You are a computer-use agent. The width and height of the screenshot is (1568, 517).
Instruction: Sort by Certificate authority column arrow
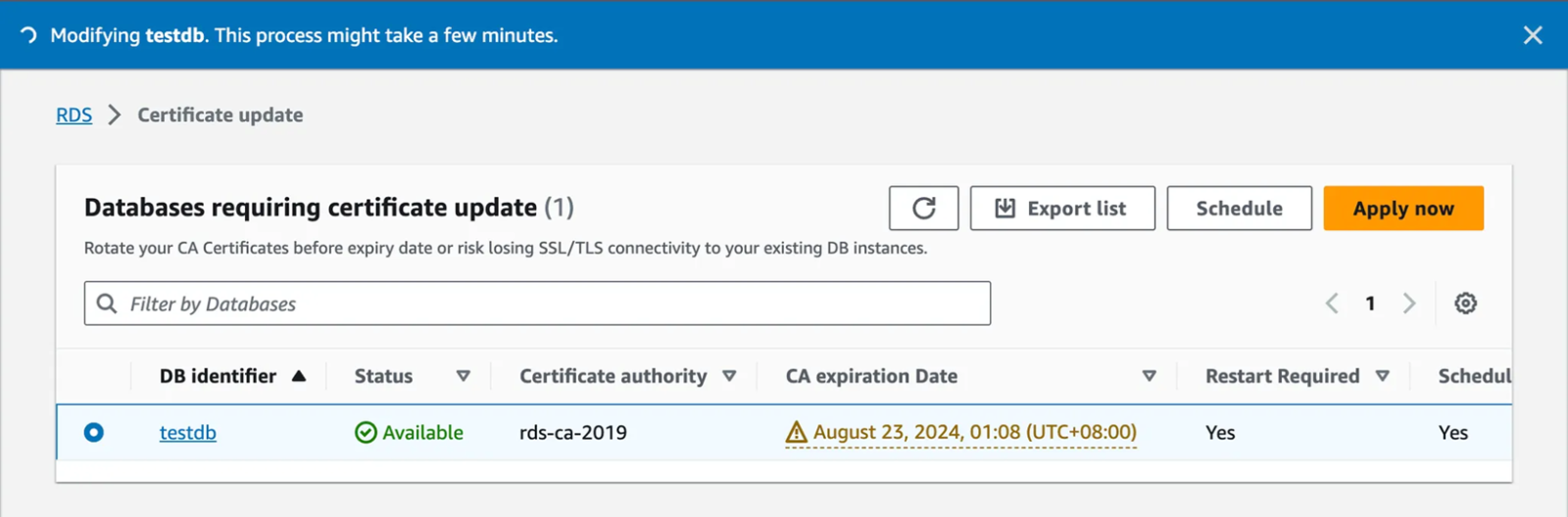click(x=729, y=376)
